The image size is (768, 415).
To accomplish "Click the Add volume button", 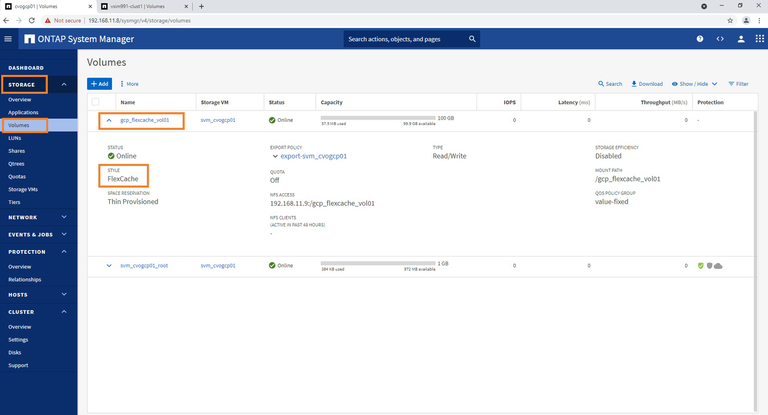I will pos(99,84).
